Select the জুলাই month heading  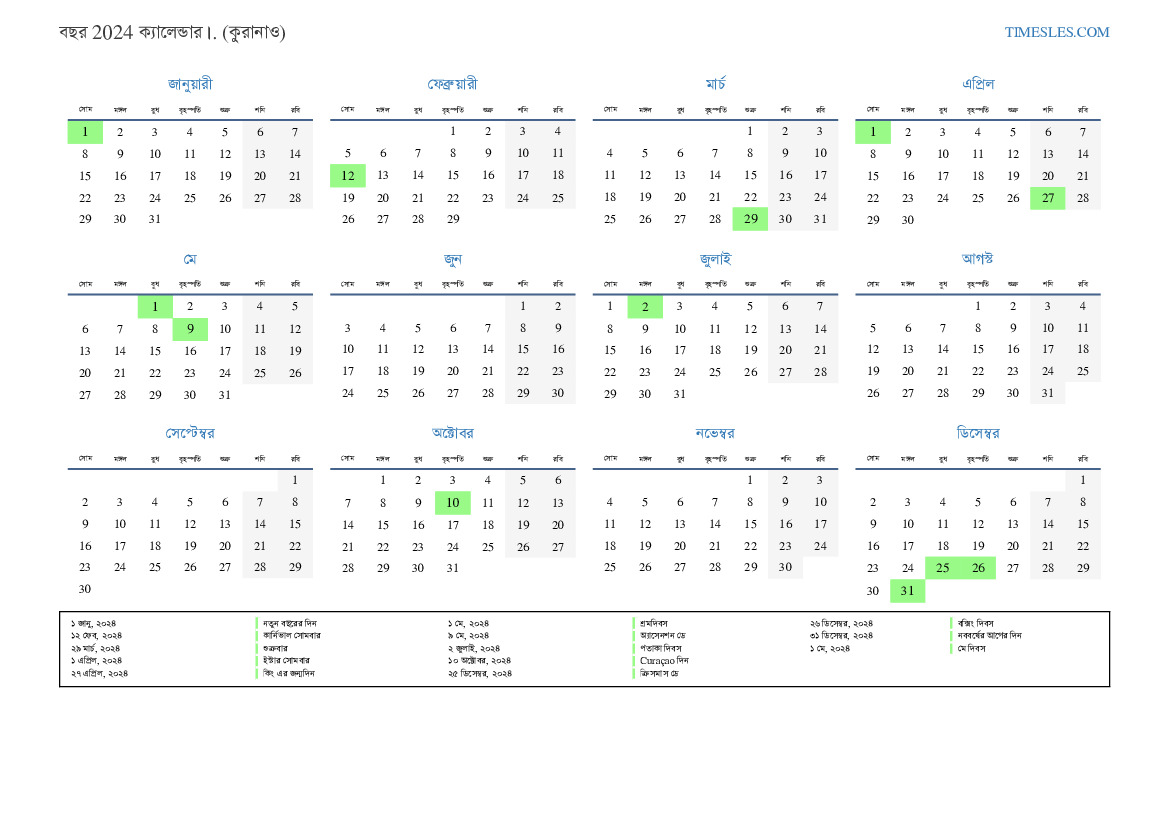pyautogui.click(x=715, y=259)
